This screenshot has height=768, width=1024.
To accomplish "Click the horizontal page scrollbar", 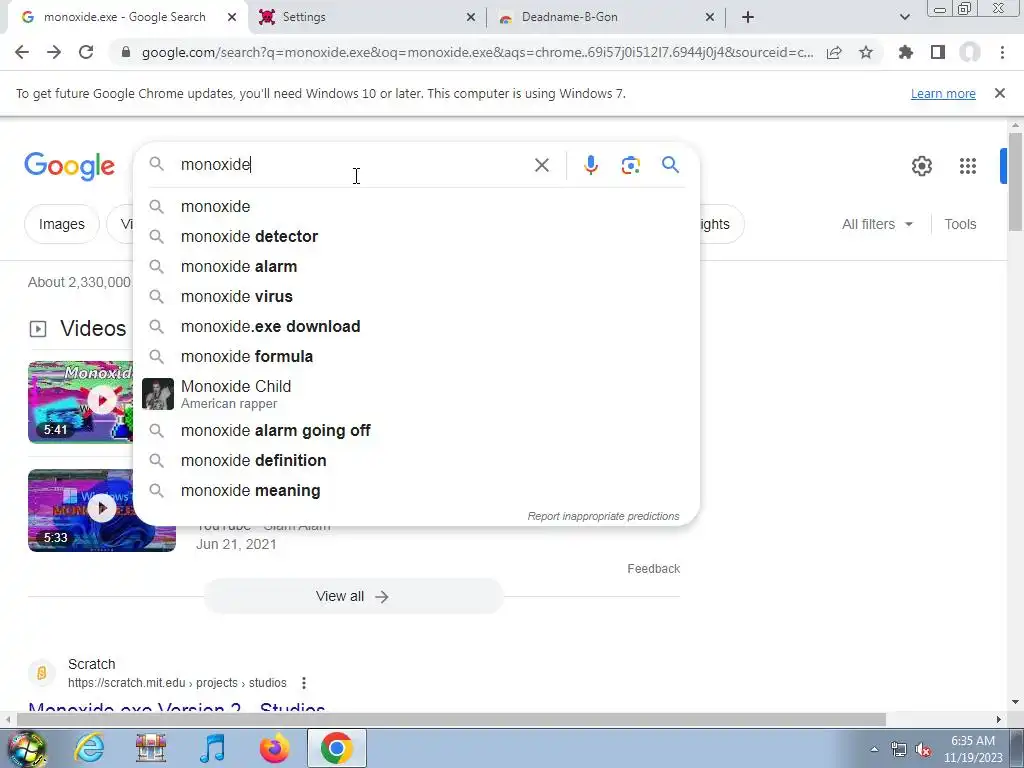I will point(451,720).
